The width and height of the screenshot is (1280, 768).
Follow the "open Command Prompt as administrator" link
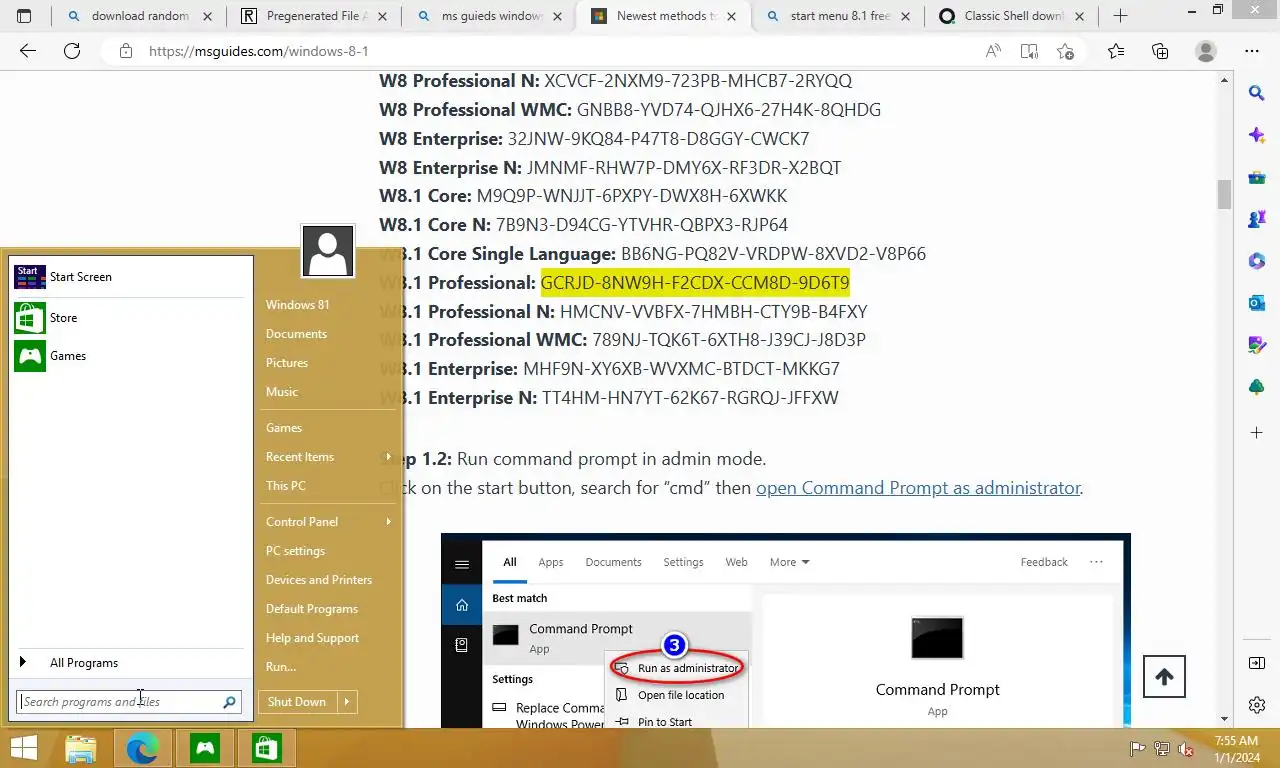click(x=918, y=488)
